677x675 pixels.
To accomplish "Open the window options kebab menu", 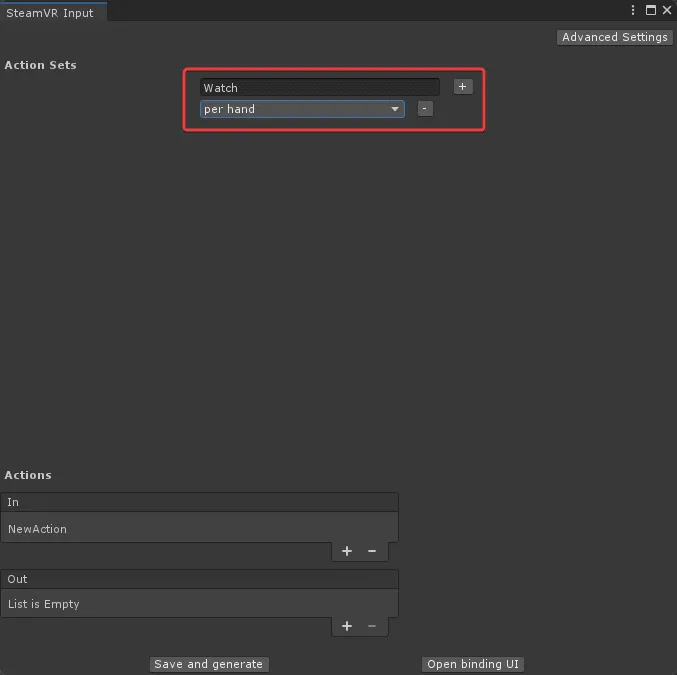I will (633, 10).
